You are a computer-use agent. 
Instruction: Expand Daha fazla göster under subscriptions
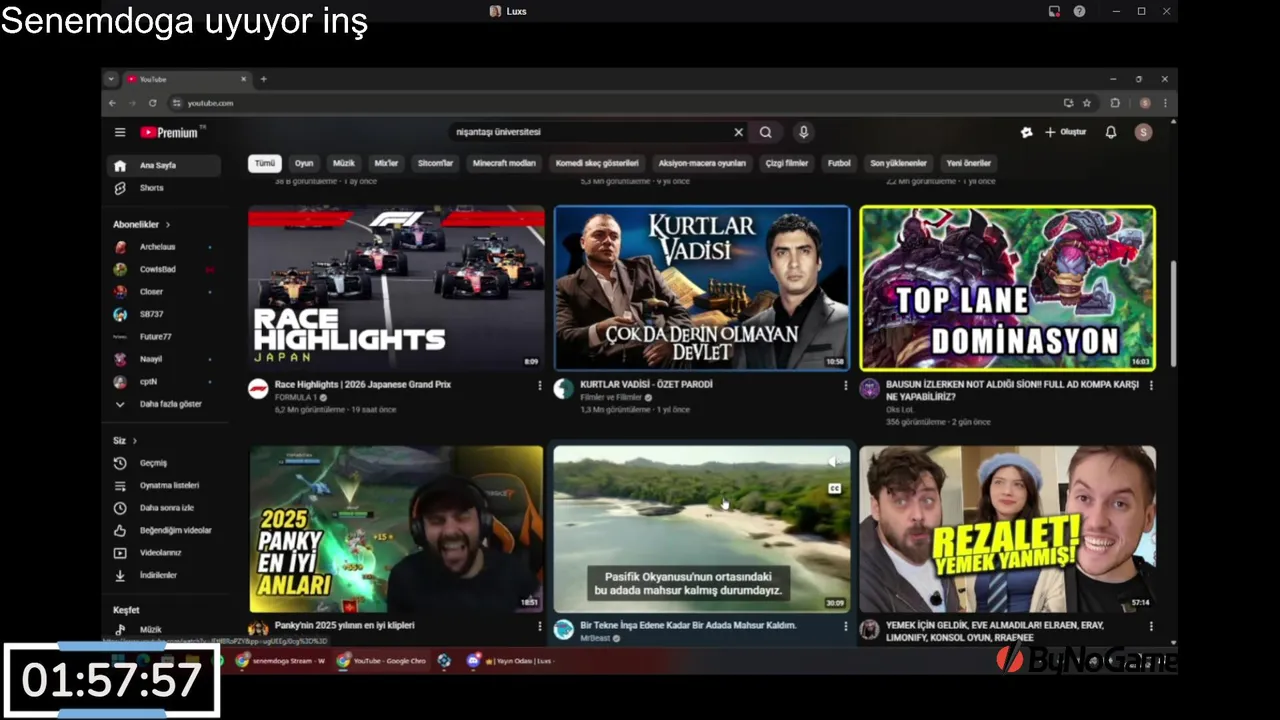point(163,404)
